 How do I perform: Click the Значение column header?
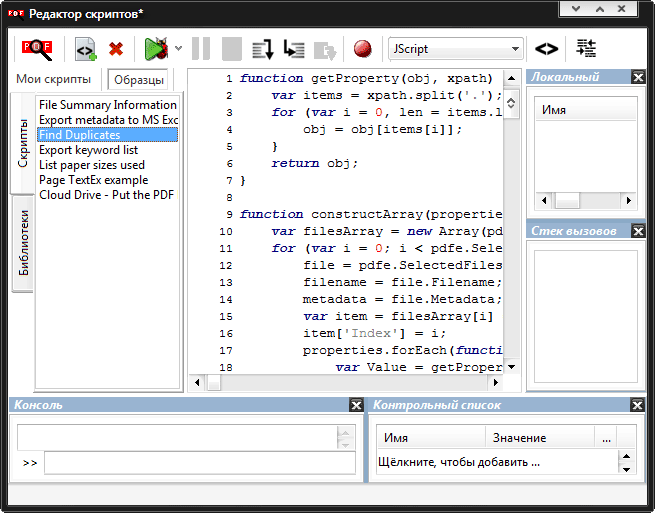[540, 438]
